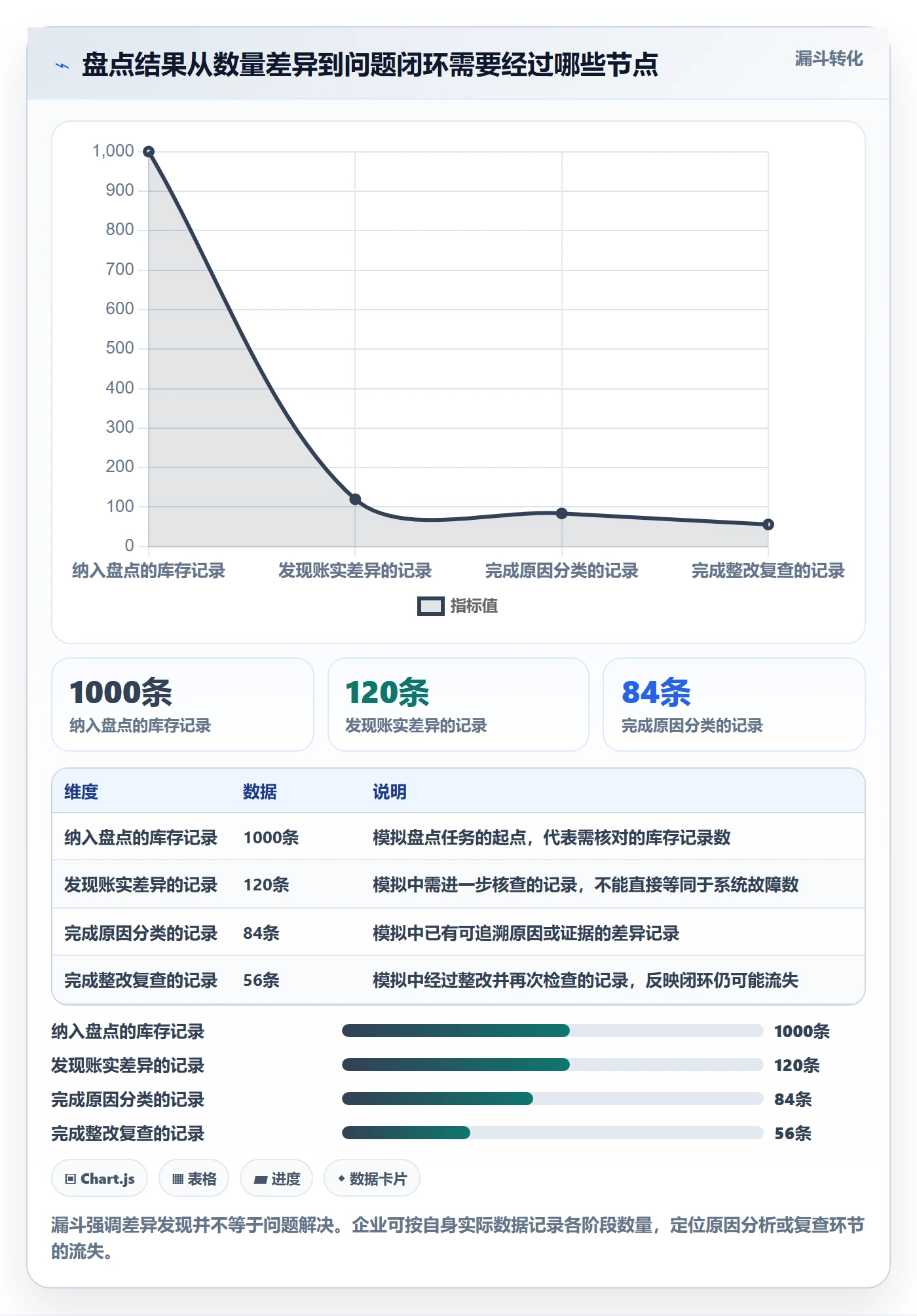Select the 进度 tag
Screen dimensions: 917x1316
point(276,1179)
